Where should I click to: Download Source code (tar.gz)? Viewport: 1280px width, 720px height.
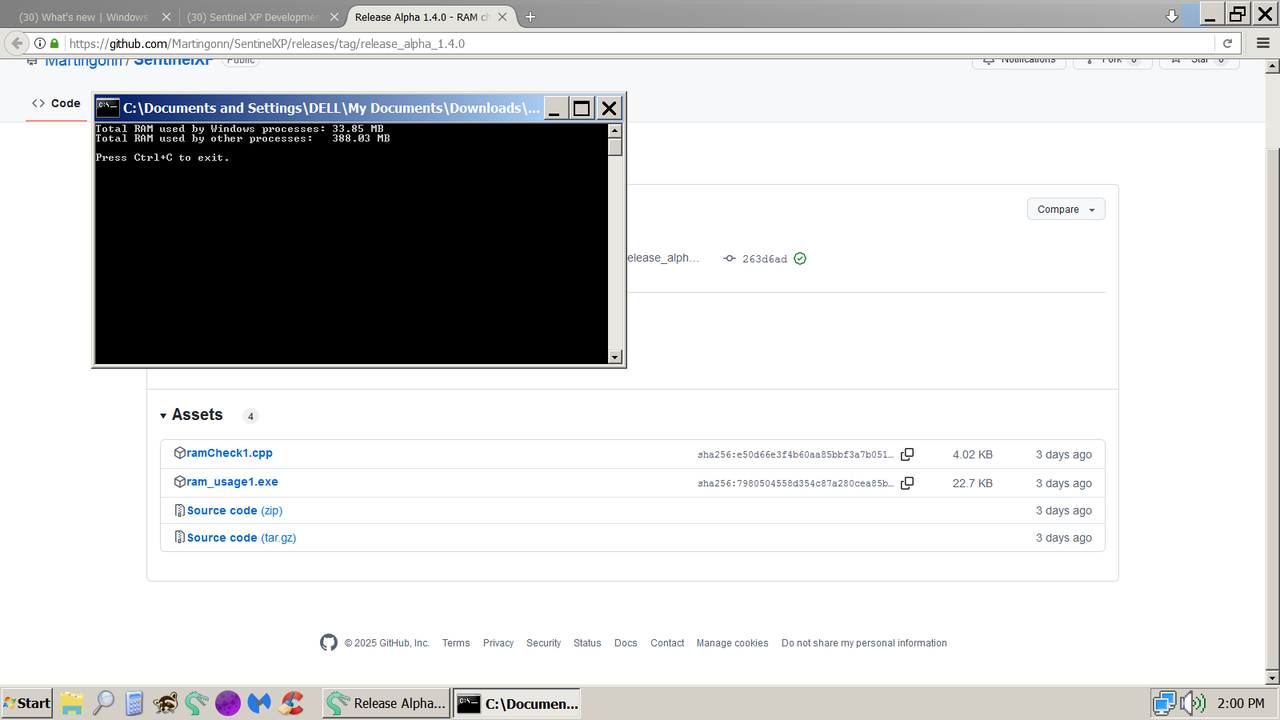241,538
